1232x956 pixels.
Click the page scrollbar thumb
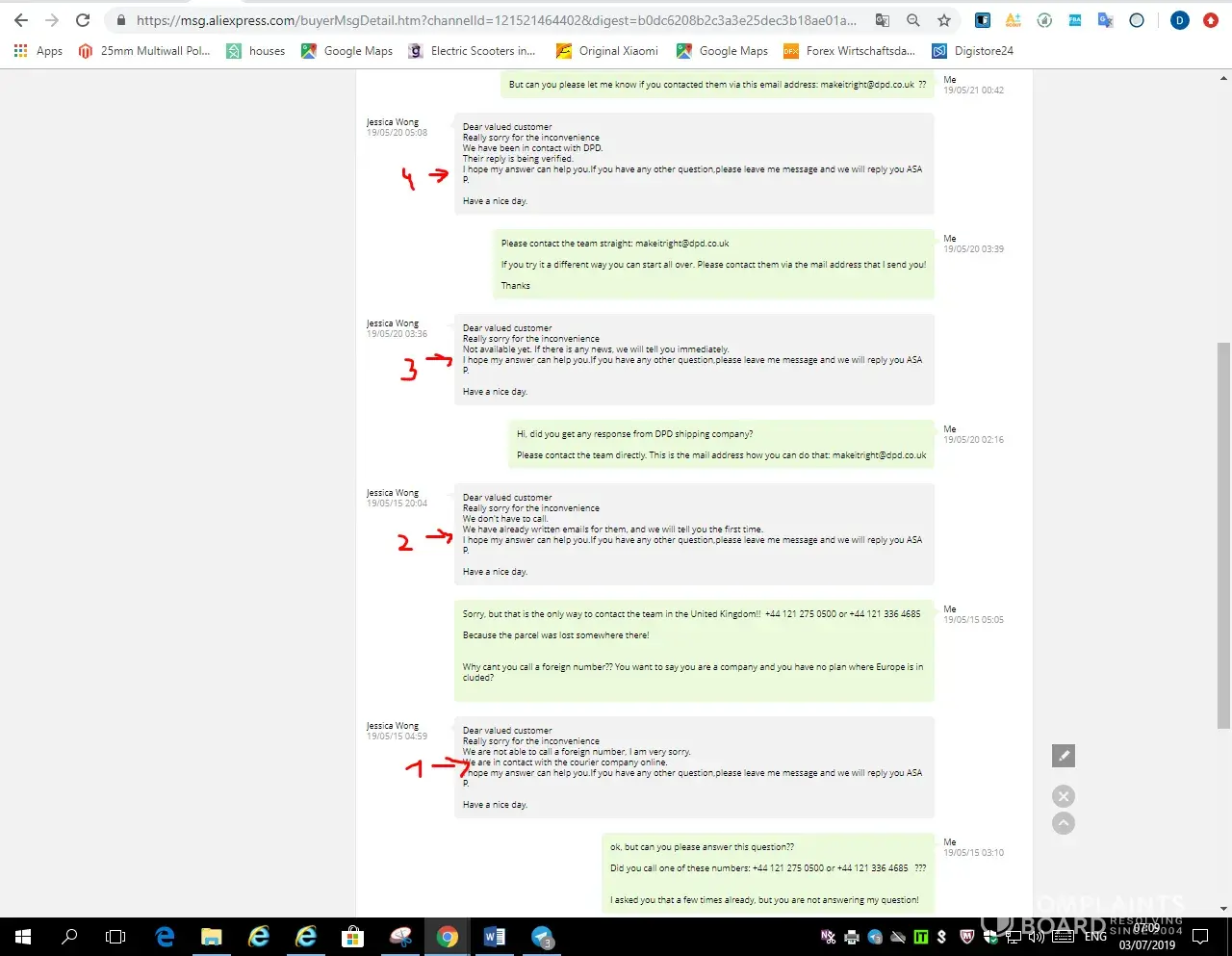coord(1224,534)
